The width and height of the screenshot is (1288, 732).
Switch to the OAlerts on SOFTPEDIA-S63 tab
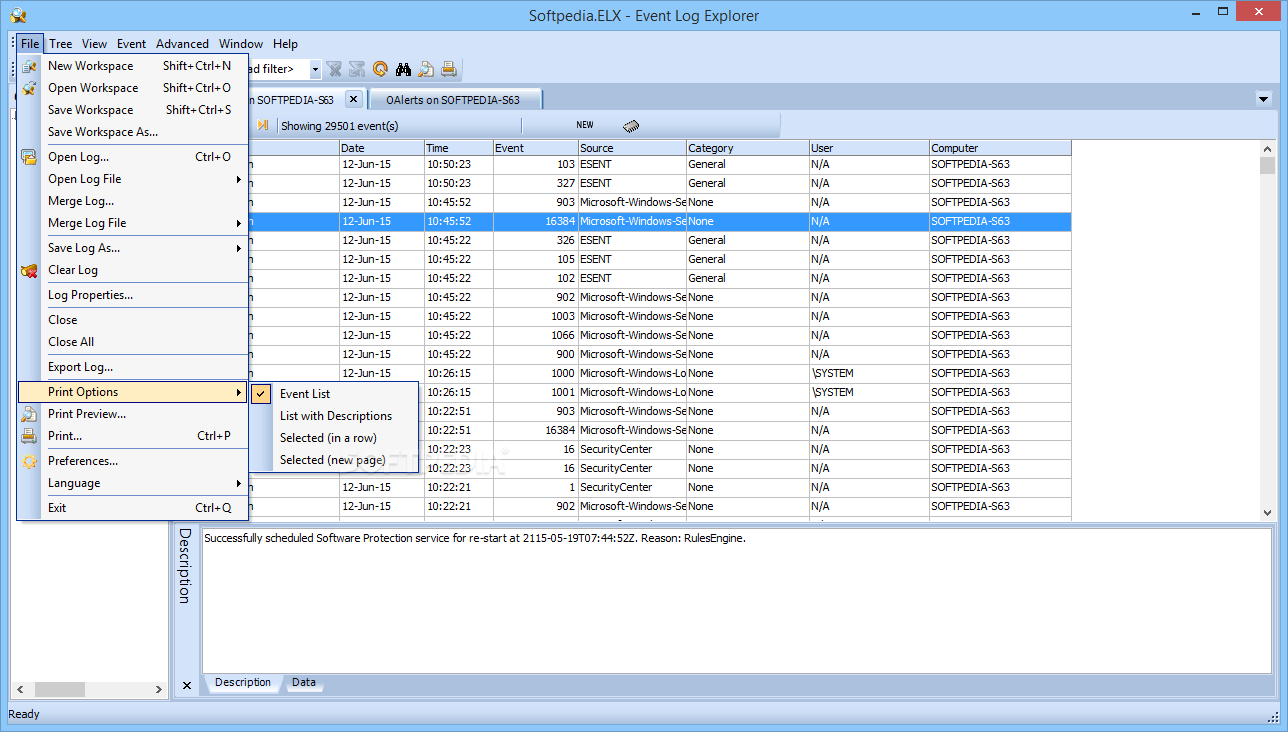455,100
